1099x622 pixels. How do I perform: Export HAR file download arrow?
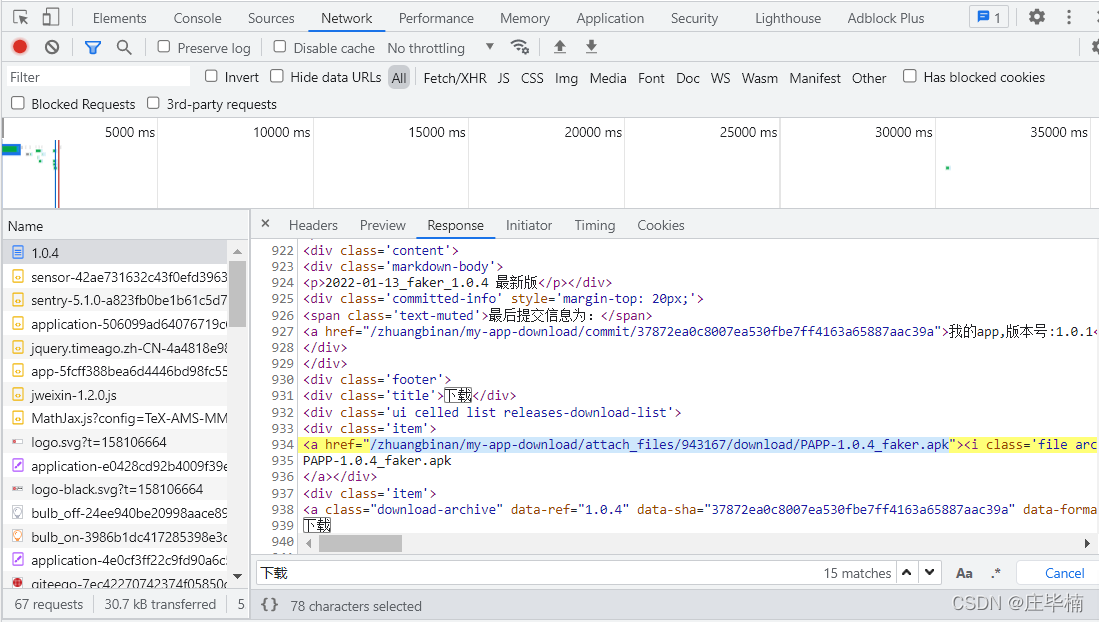(x=592, y=47)
